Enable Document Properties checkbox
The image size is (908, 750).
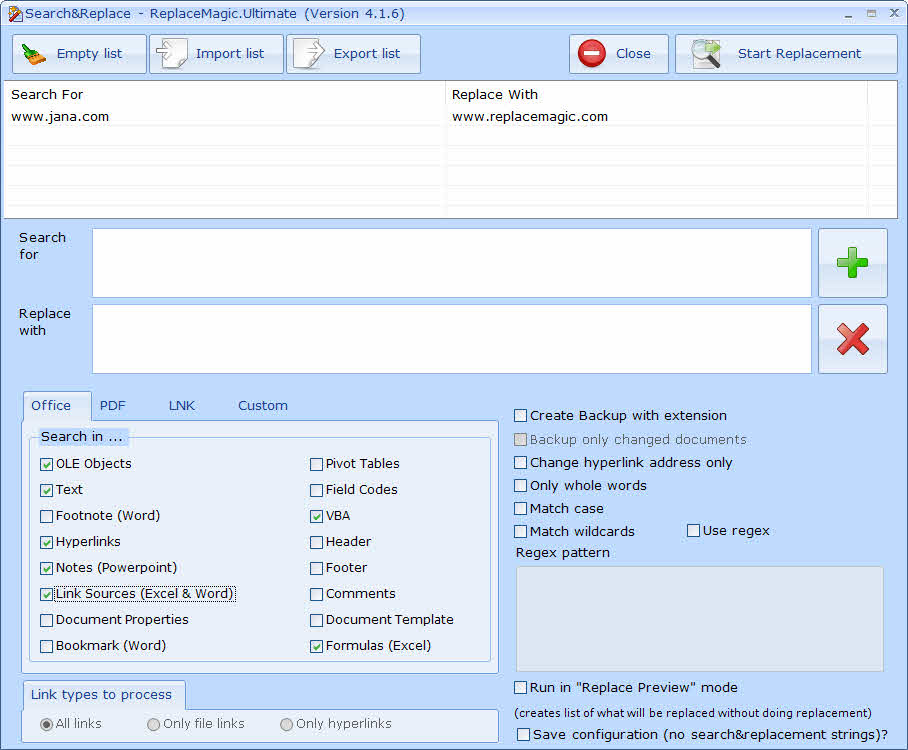click(x=47, y=621)
